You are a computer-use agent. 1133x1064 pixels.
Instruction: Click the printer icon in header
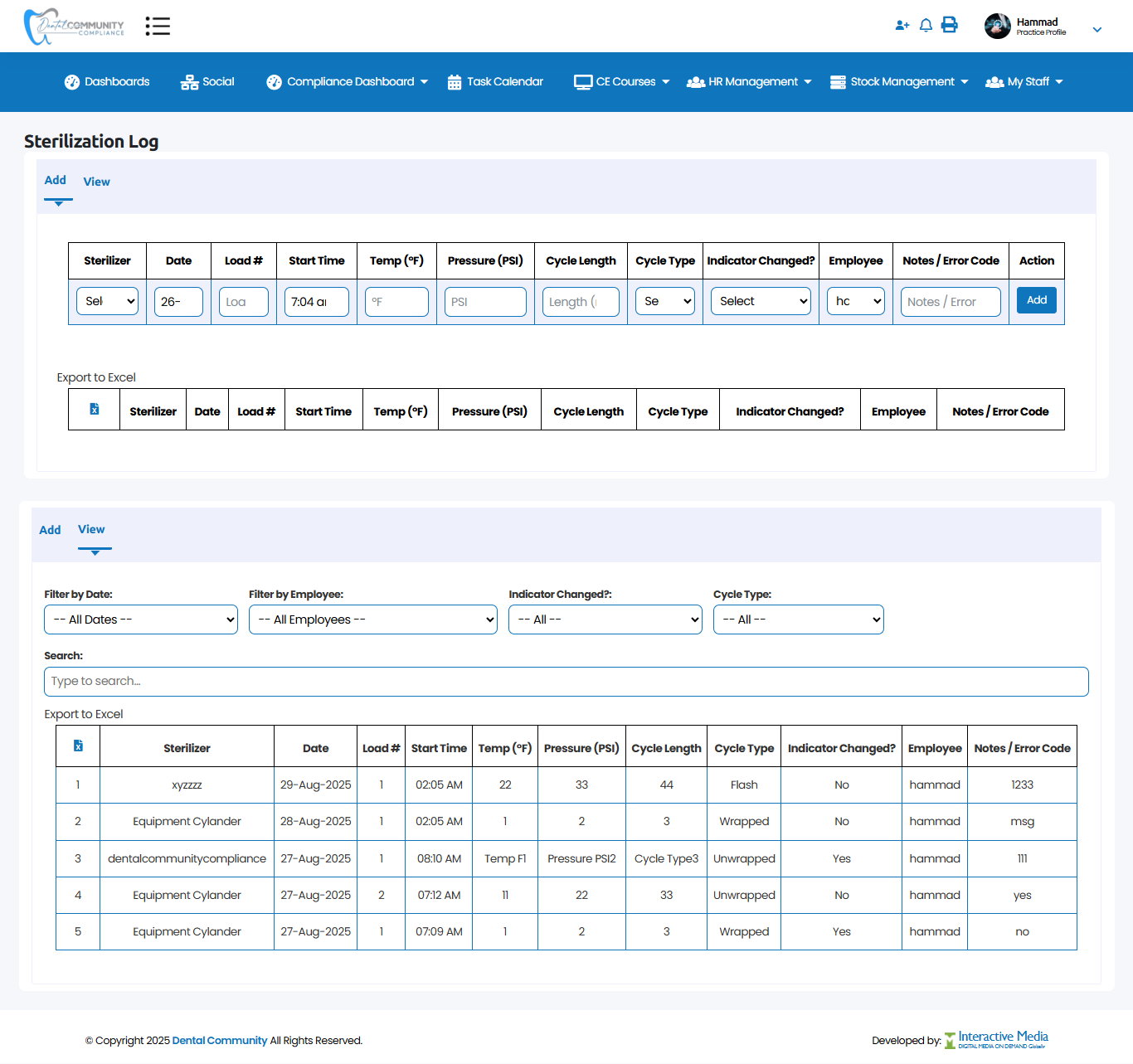click(x=950, y=25)
